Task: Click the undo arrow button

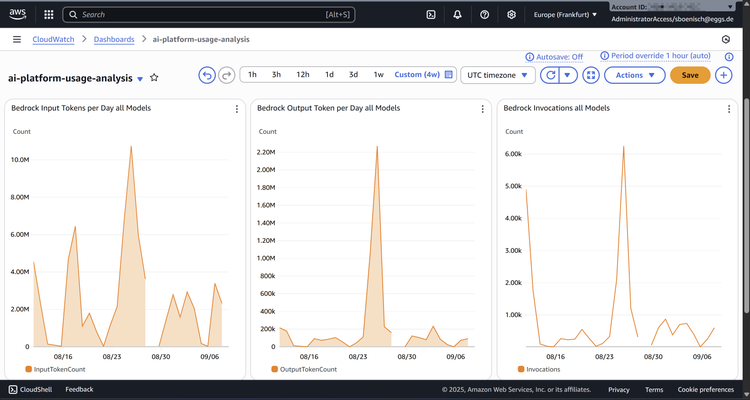Action: pyautogui.click(x=207, y=75)
